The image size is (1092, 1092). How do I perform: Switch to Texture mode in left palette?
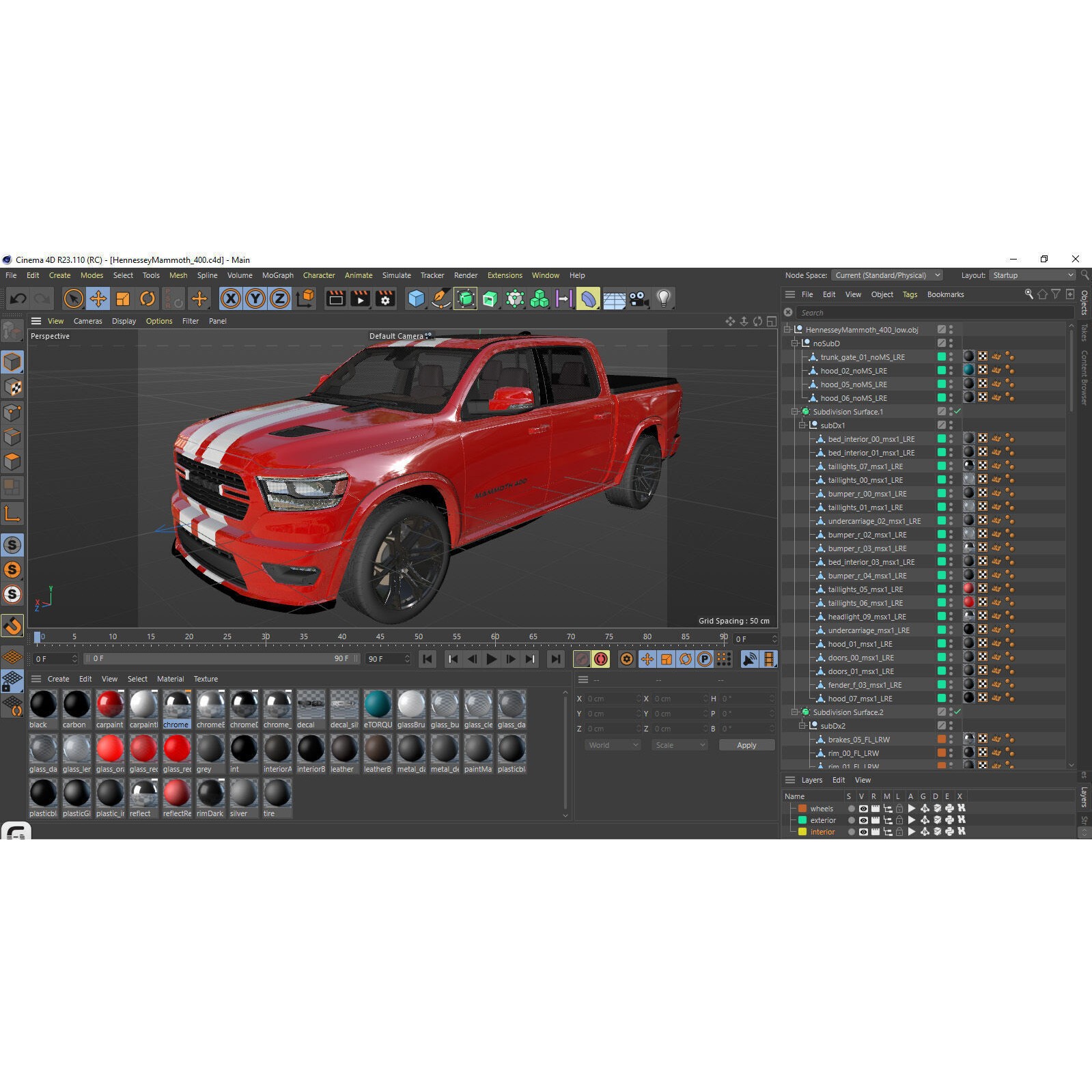pos(12,387)
